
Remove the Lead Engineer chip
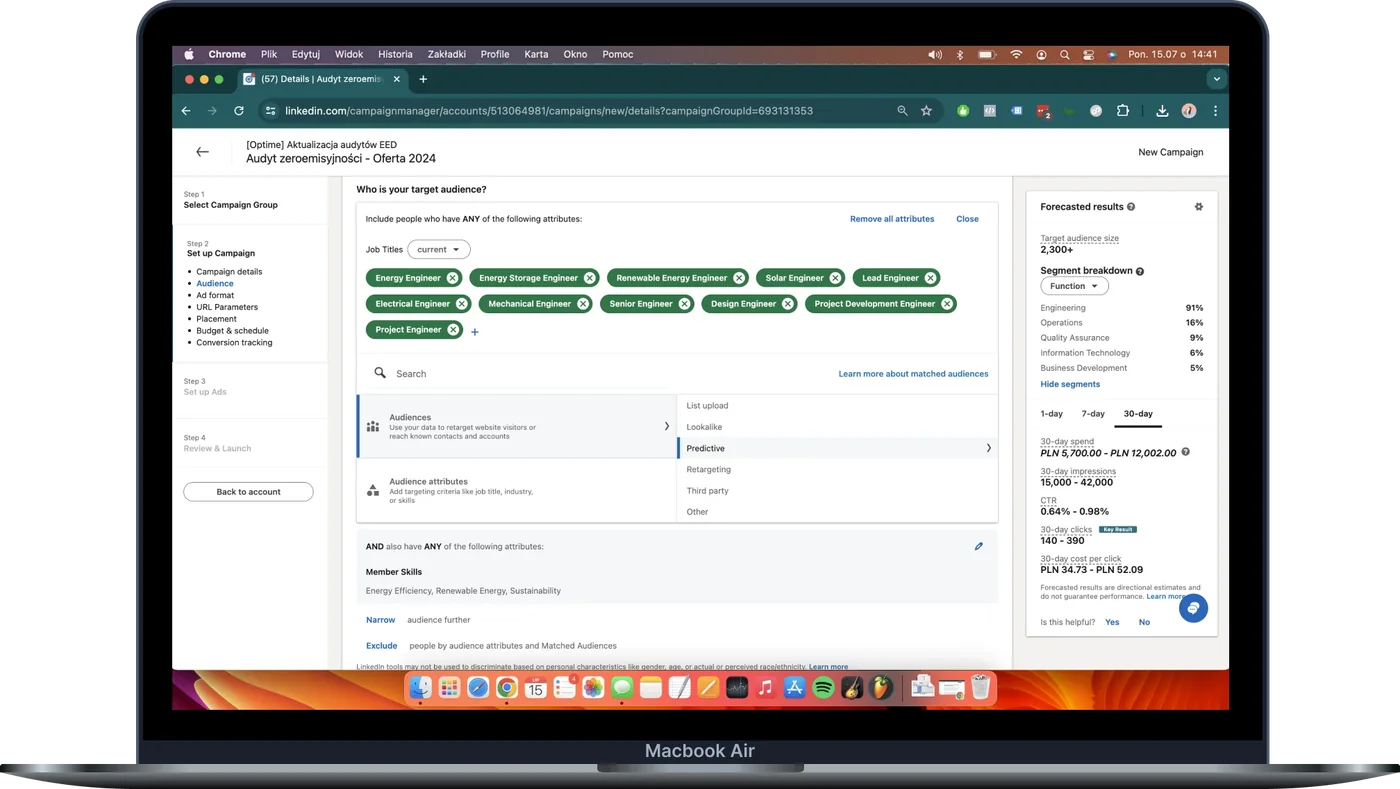point(930,278)
